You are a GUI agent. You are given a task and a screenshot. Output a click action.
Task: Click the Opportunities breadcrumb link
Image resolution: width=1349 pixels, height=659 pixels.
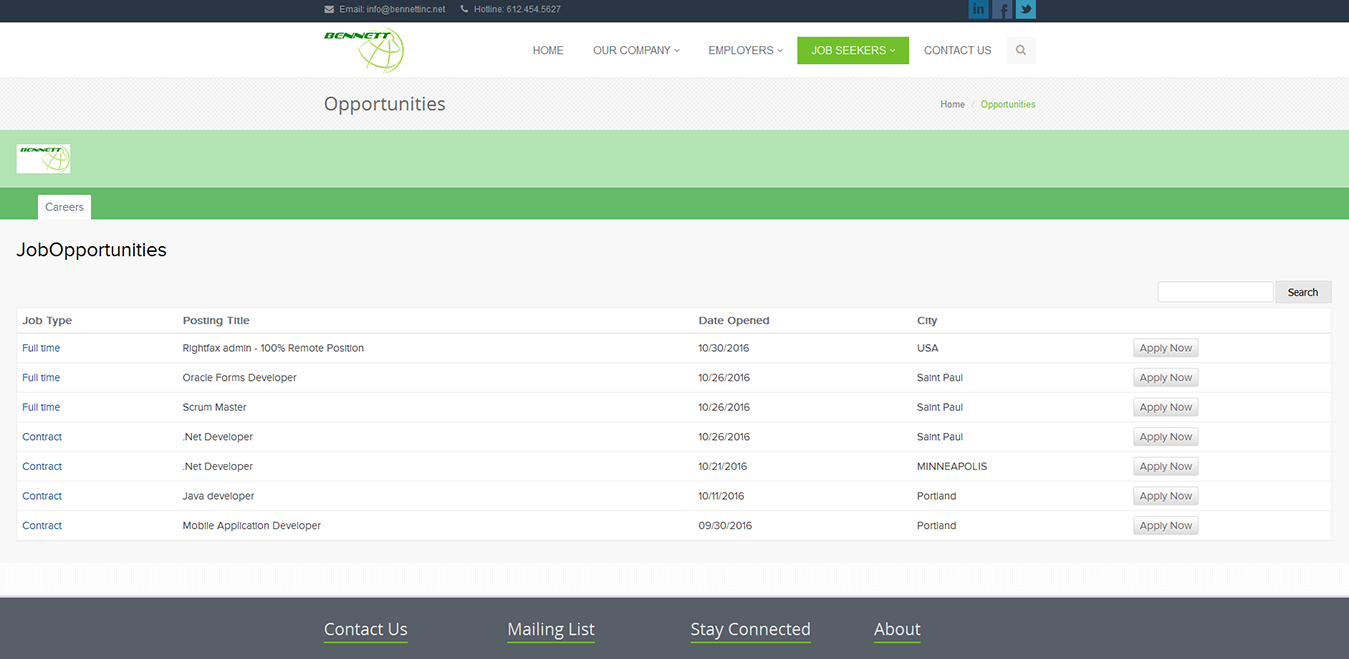(x=1008, y=104)
